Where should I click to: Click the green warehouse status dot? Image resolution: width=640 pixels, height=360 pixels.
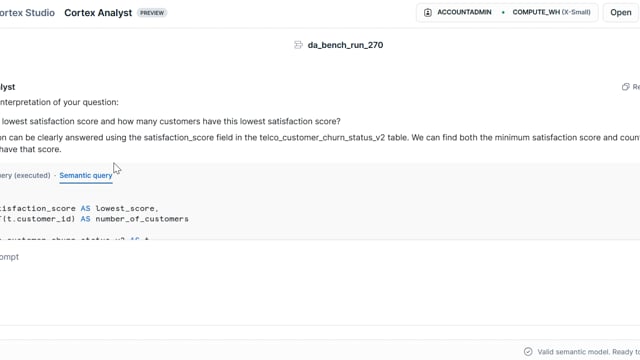coord(503,13)
